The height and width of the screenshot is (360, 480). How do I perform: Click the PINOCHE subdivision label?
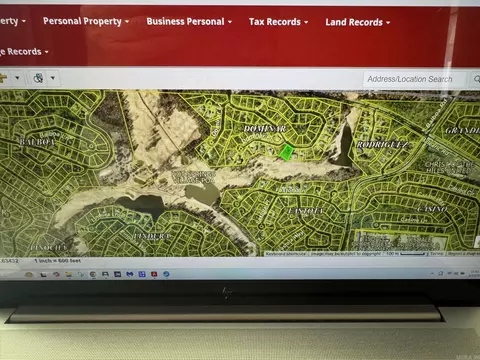48,247
